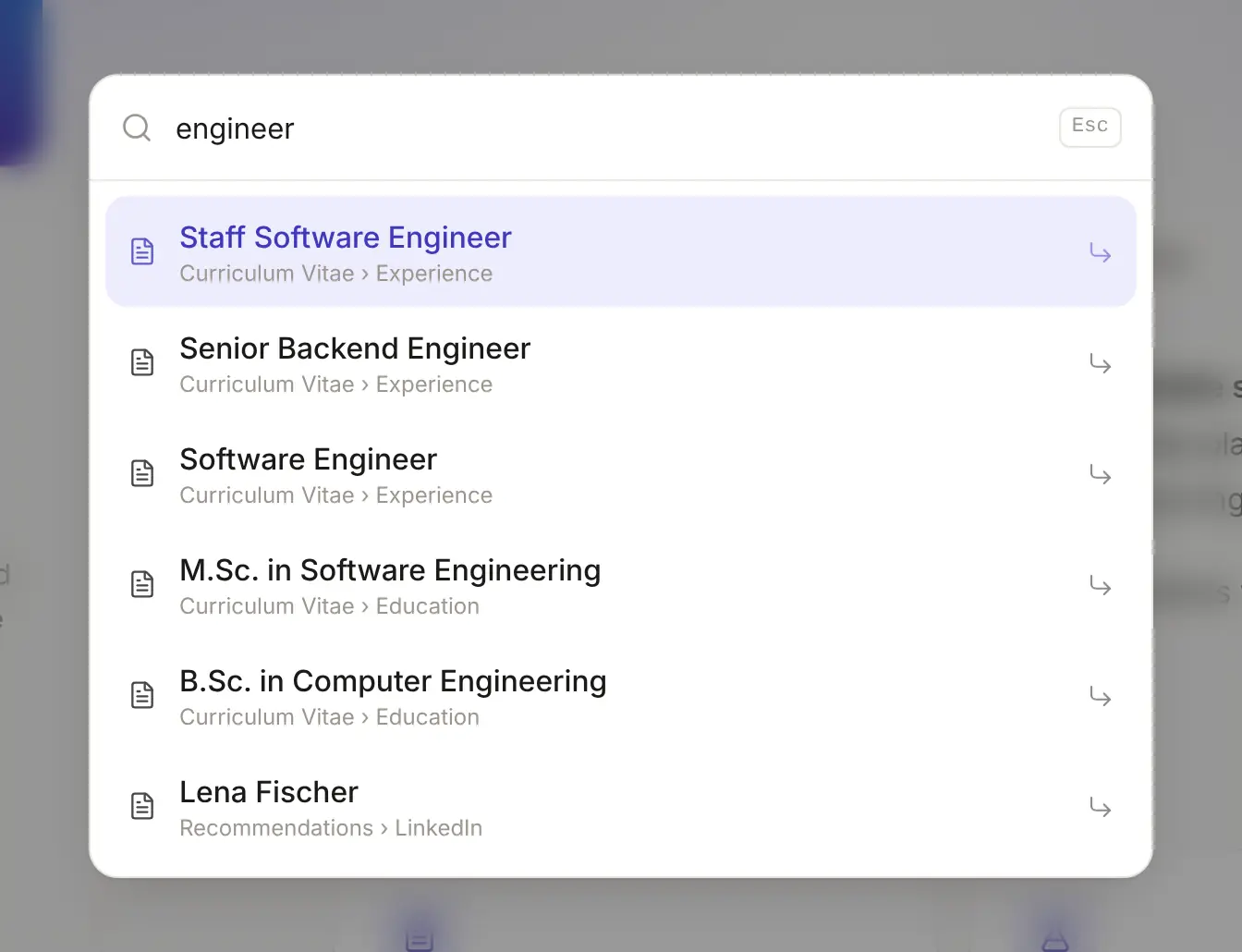Image resolution: width=1242 pixels, height=952 pixels.
Task: Click 'Curriculum Vitae › Experience' under Senior Backend Engineer
Action: point(336,384)
